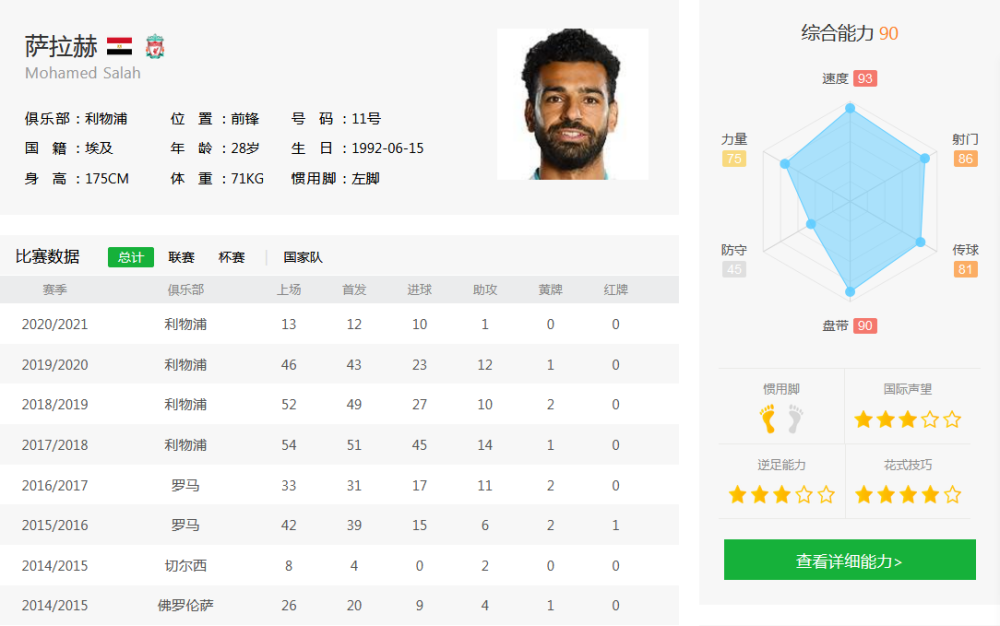Click the highlighted left foot icon
This screenshot has height=626, width=1000.
click(x=768, y=419)
